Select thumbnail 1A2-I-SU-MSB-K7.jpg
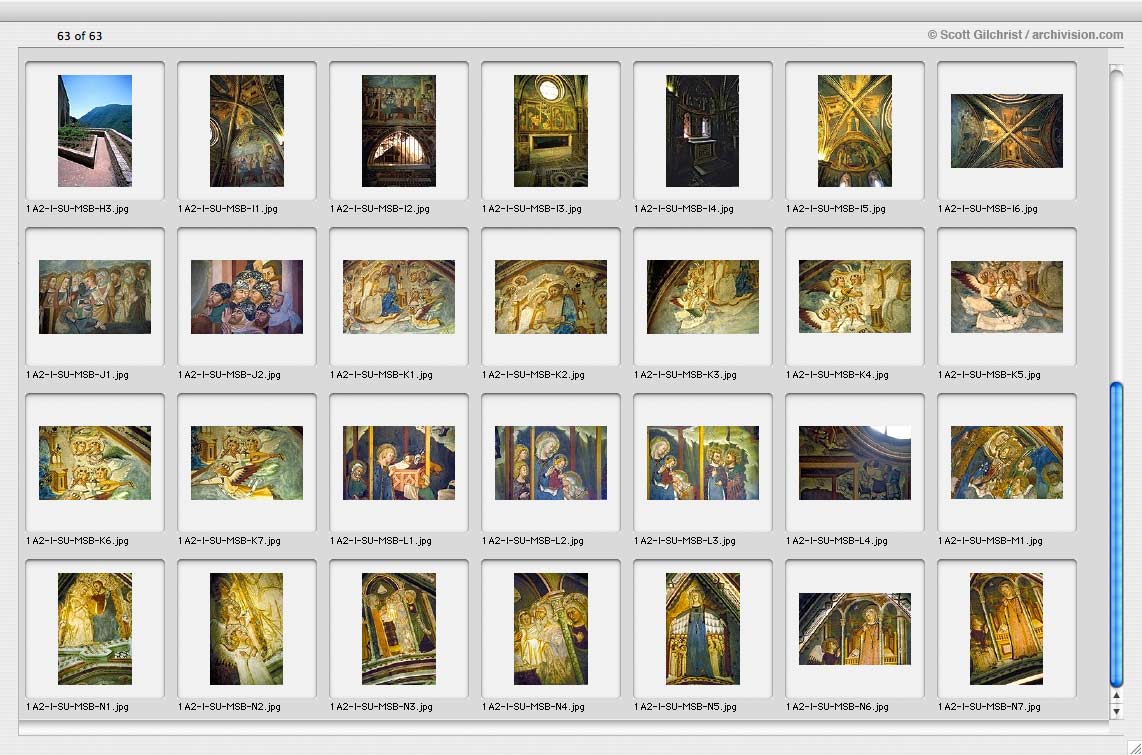The width and height of the screenshot is (1142, 755). [x=247, y=462]
